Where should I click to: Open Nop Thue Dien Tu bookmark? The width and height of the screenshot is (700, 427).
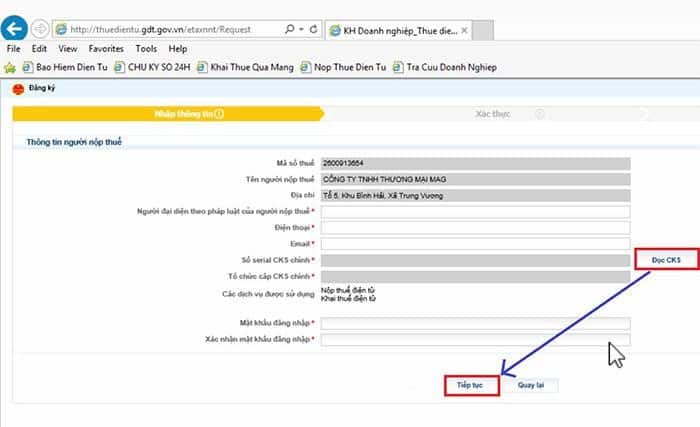click(x=346, y=68)
